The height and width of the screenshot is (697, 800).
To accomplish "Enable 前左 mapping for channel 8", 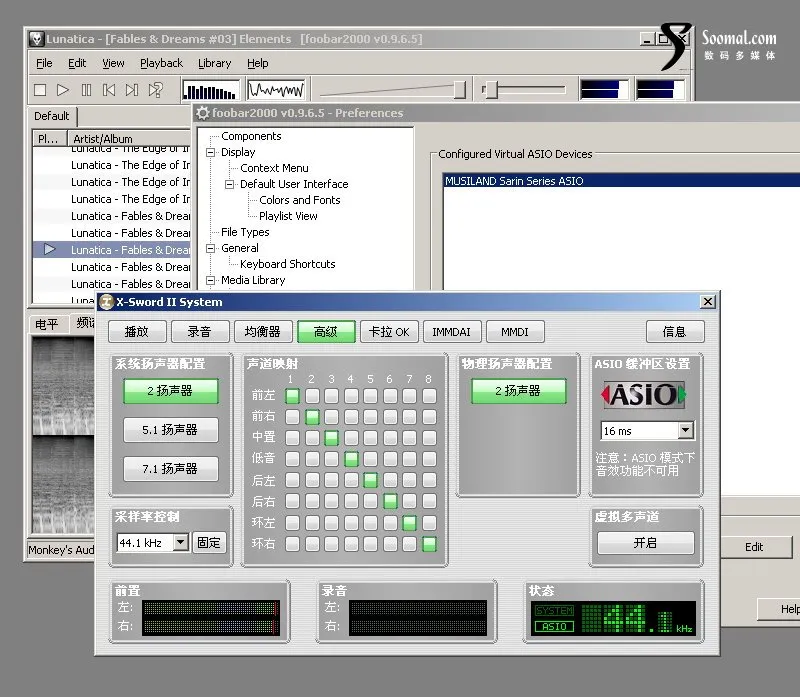I will 430,395.
